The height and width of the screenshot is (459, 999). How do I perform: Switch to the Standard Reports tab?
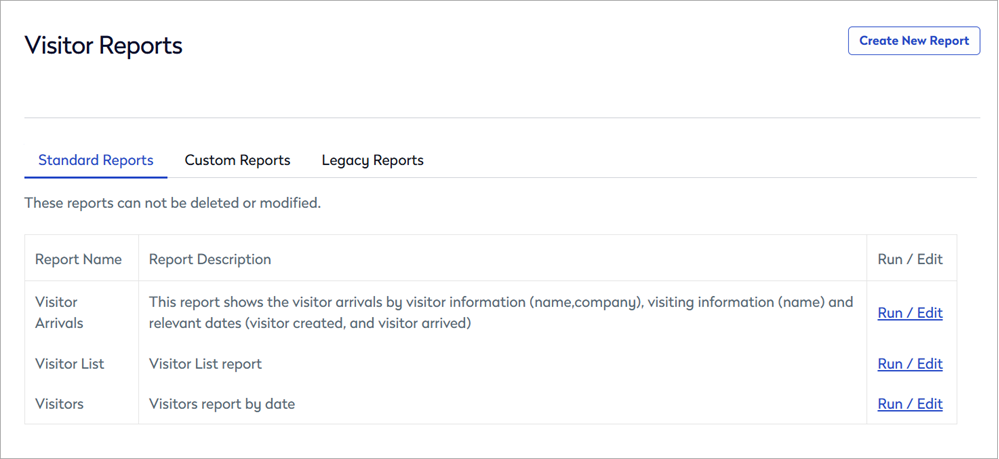pos(96,160)
